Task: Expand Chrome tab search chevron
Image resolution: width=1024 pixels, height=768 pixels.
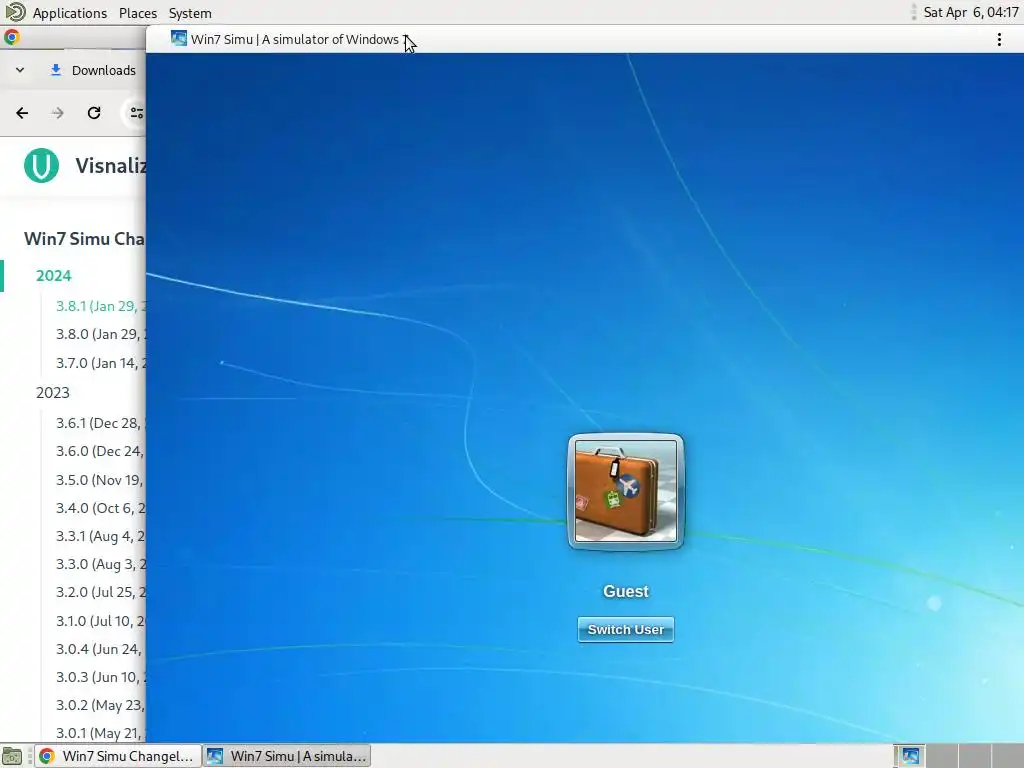Action: click(x=20, y=70)
